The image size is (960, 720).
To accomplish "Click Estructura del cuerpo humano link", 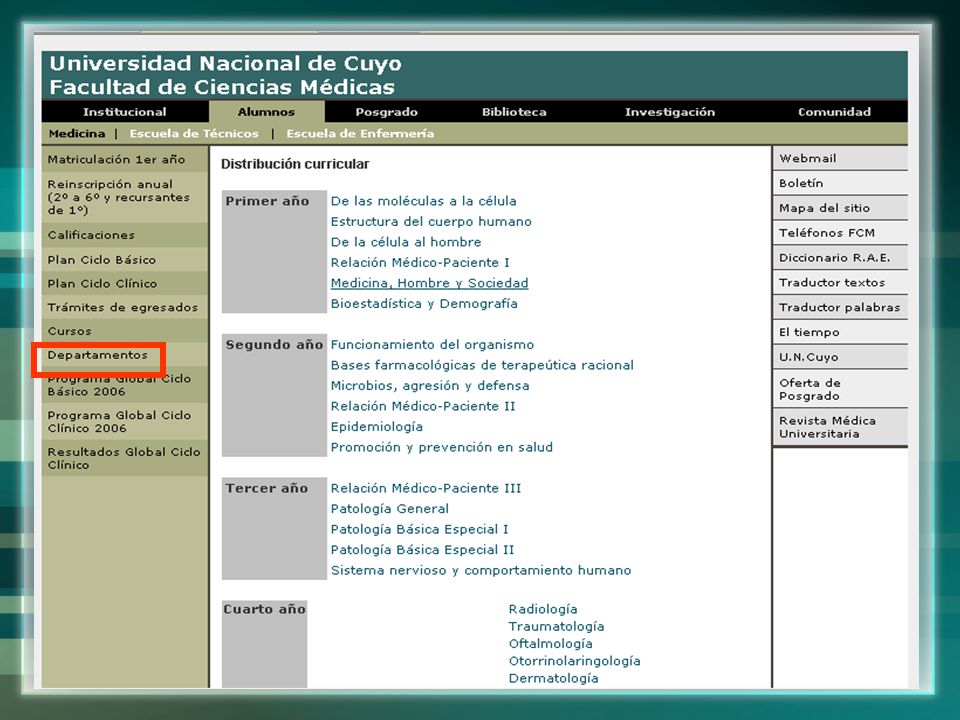I will click(x=431, y=222).
